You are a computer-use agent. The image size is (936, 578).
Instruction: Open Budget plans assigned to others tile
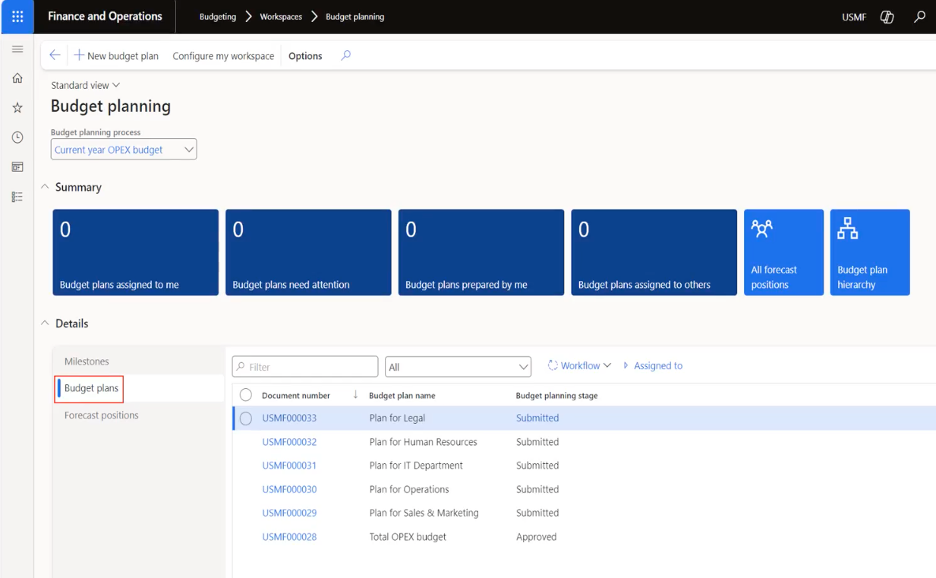coord(654,252)
